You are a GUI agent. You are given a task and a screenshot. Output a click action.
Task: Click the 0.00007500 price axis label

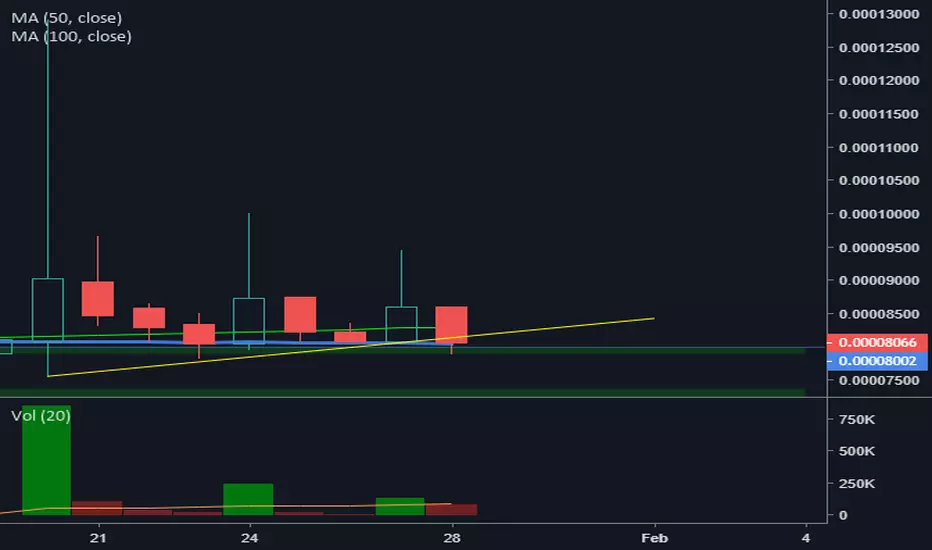point(879,381)
